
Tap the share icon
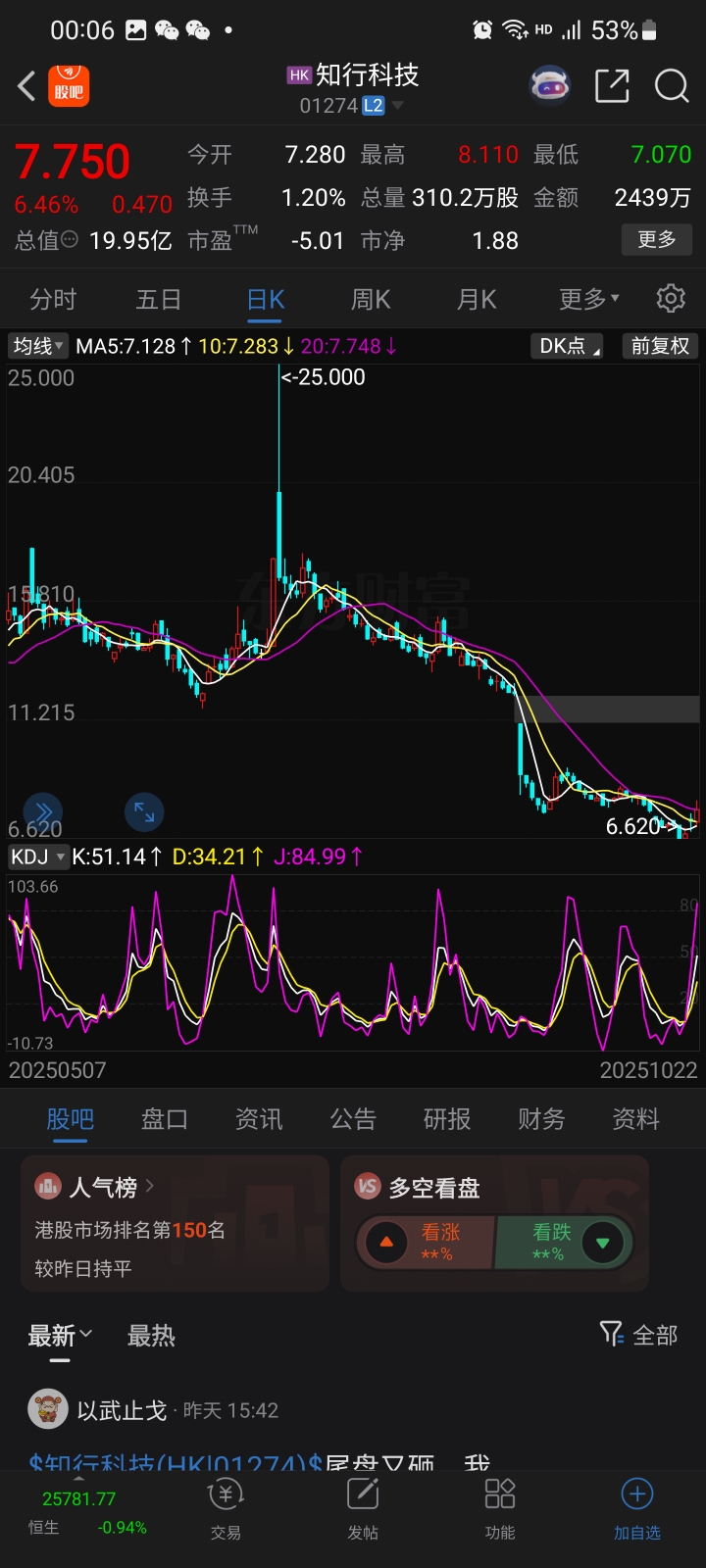tap(612, 86)
